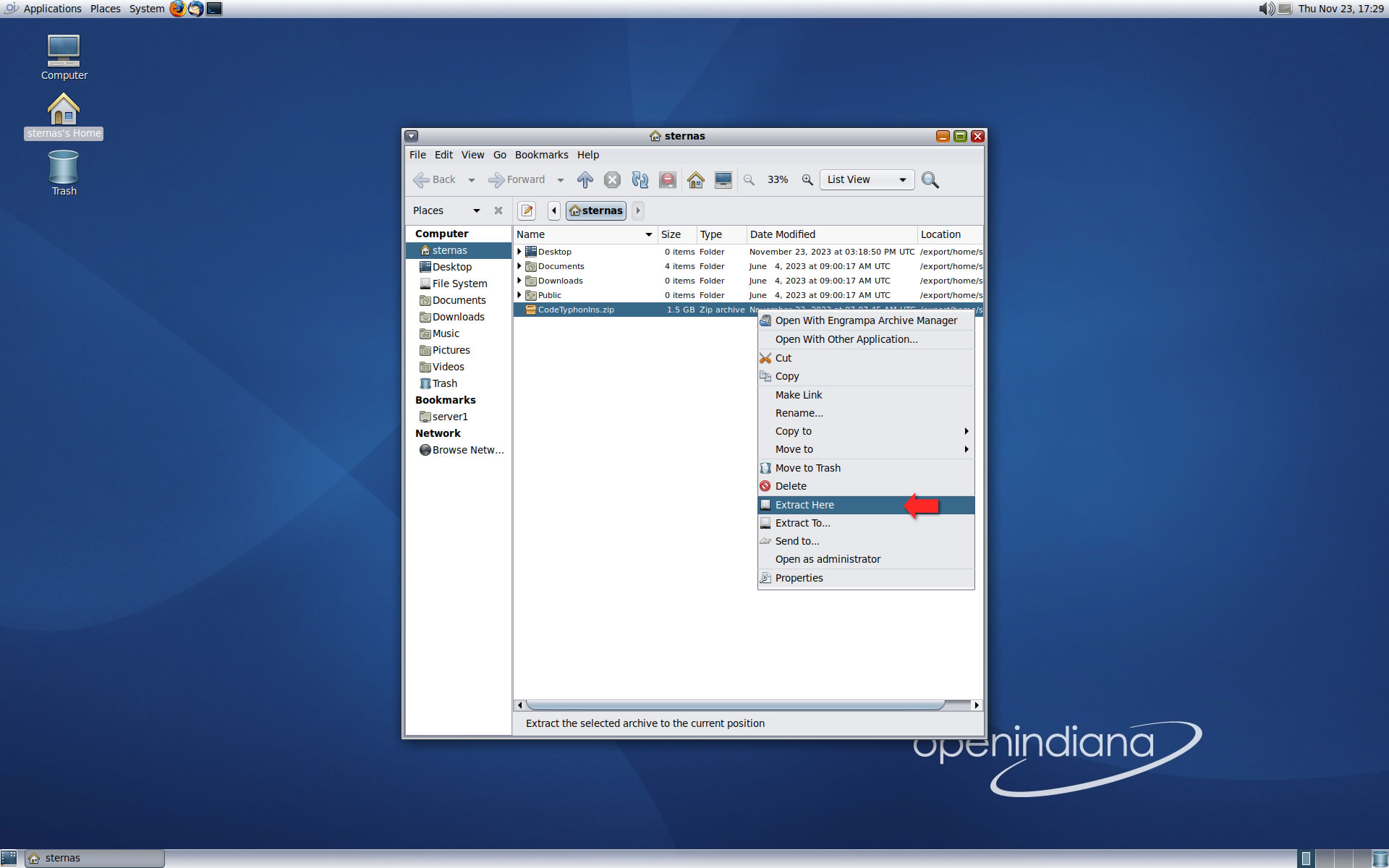Zoom out of the file list
This screenshot has width=1389, height=868.
(x=749, y=179)
